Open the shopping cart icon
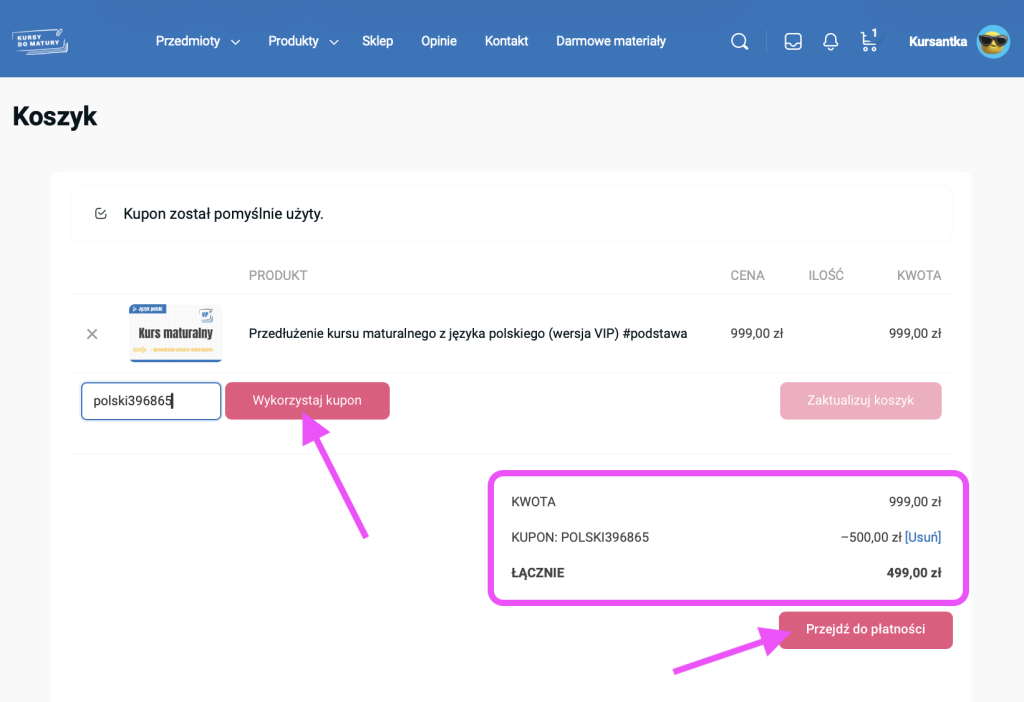 pos(868,42)
